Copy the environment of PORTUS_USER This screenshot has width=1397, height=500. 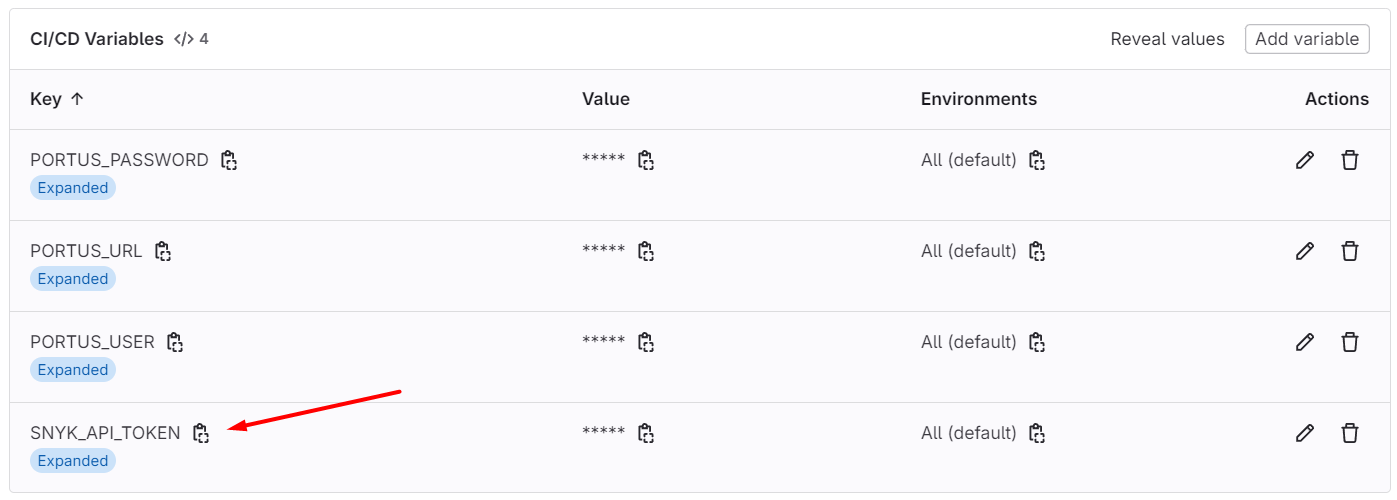pos(1037,342)
